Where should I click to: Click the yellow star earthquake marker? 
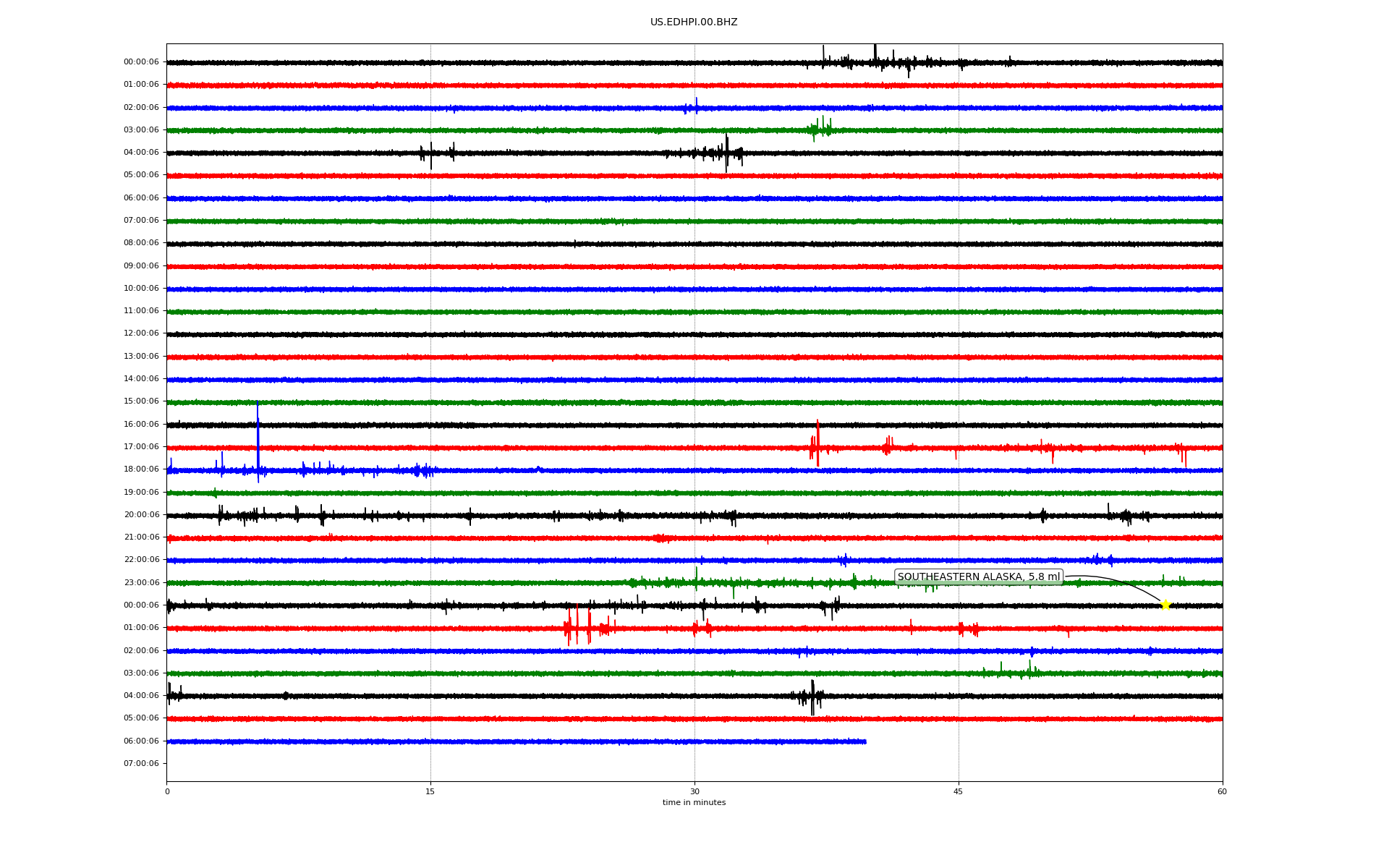tap(1165, 605)
